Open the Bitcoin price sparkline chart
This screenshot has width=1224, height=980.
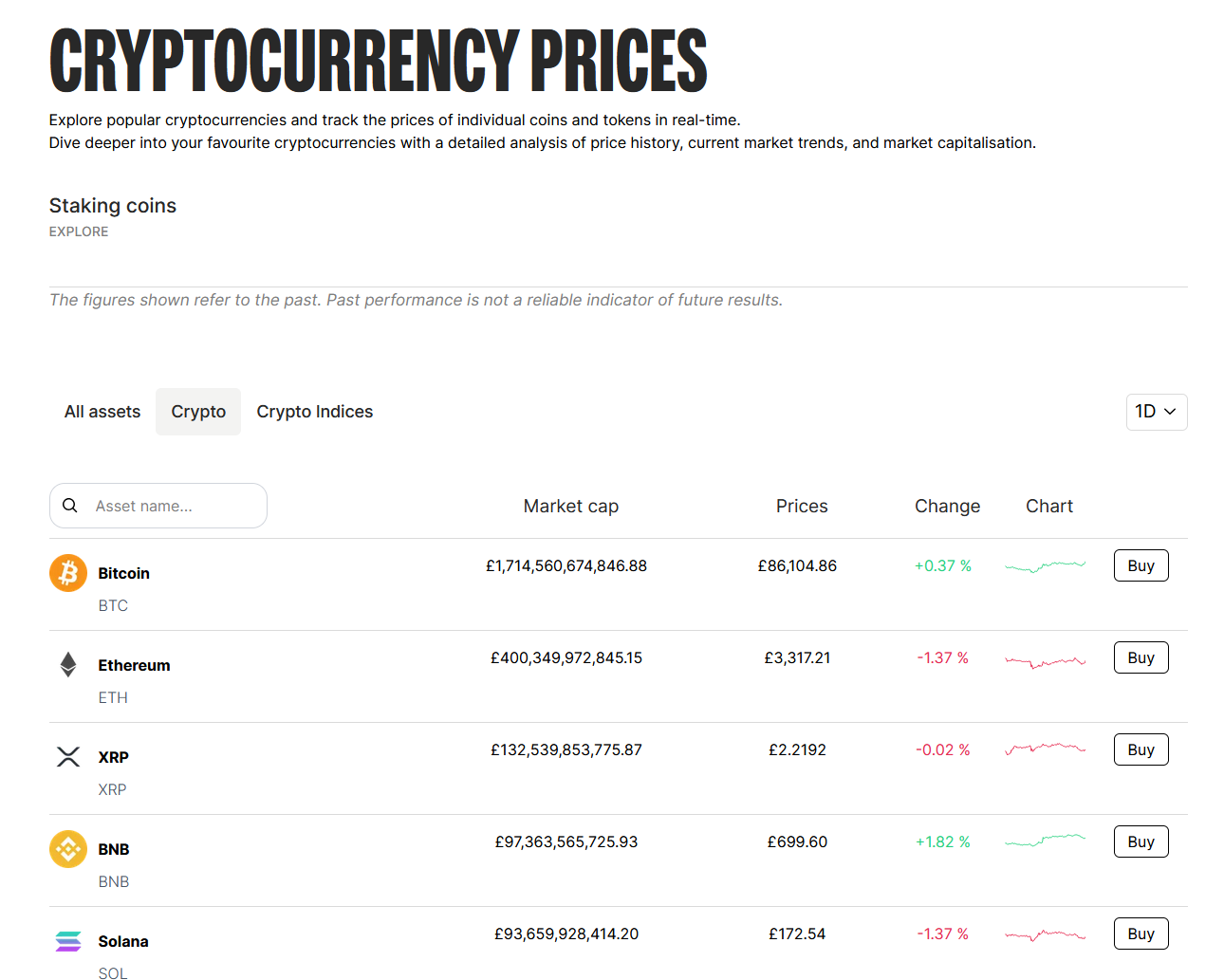point(1045,566)
